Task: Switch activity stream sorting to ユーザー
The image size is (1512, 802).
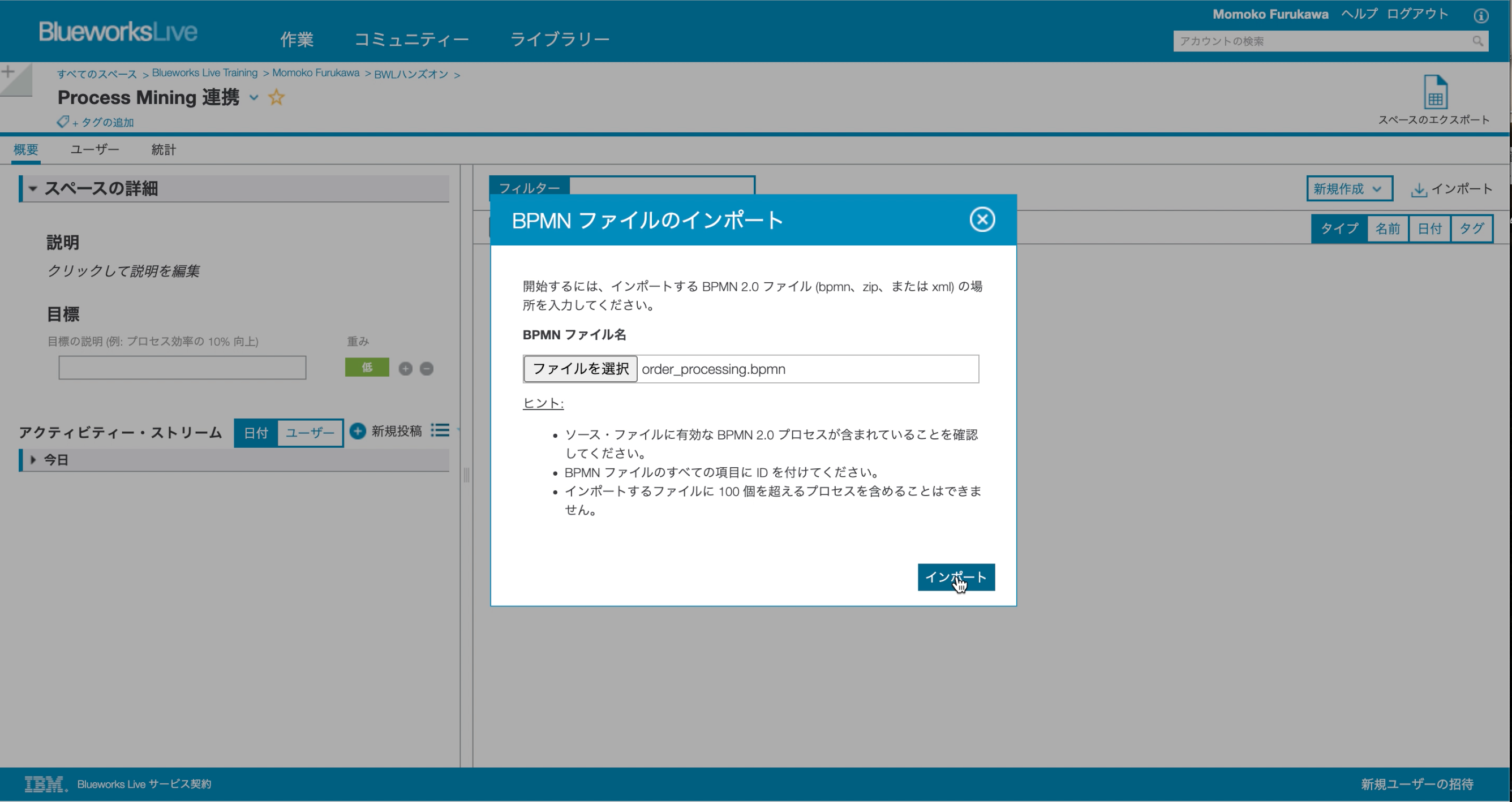Action: (x=310, y=432)
